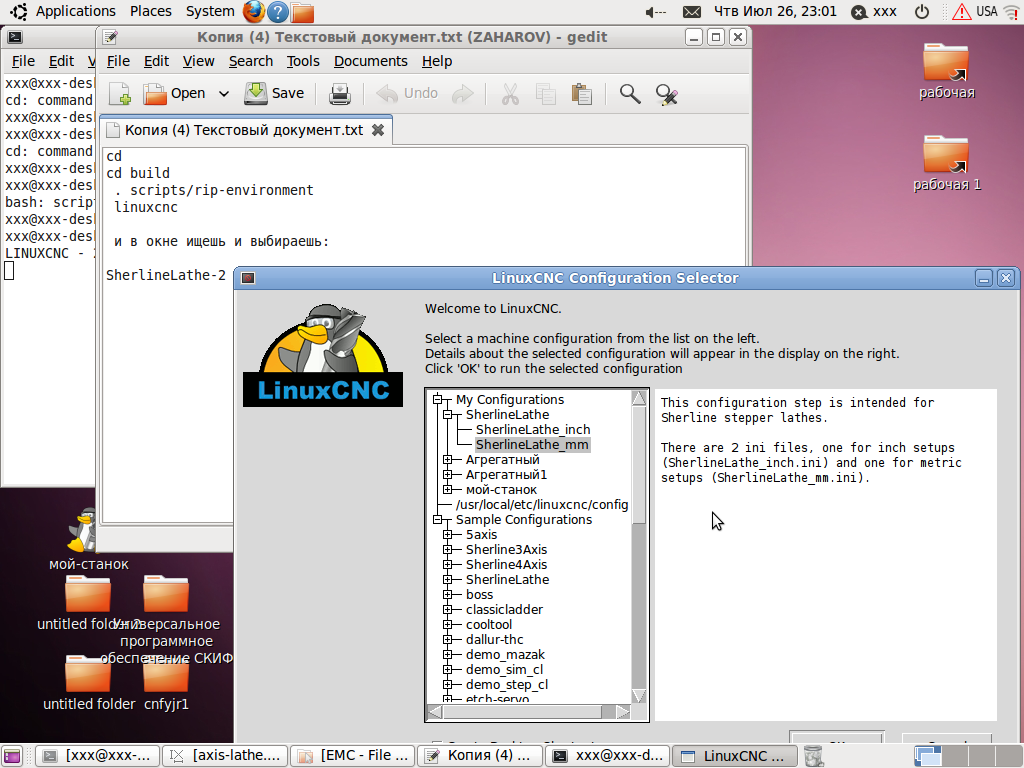Open the gedit Help menu
Screen dimensions: 1024x768
click(x=437, y=61)
